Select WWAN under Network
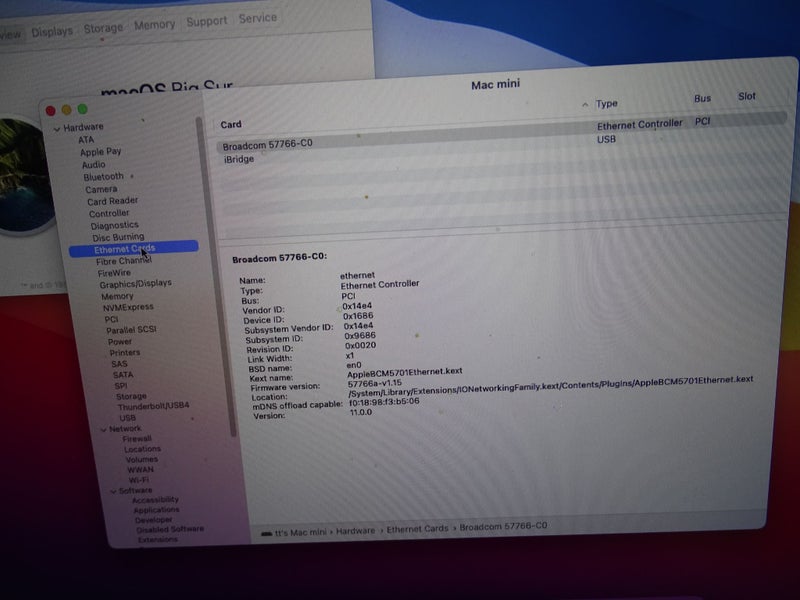This screenshot has height=600, width=800. pyautogui.click(x=140, y=470)
